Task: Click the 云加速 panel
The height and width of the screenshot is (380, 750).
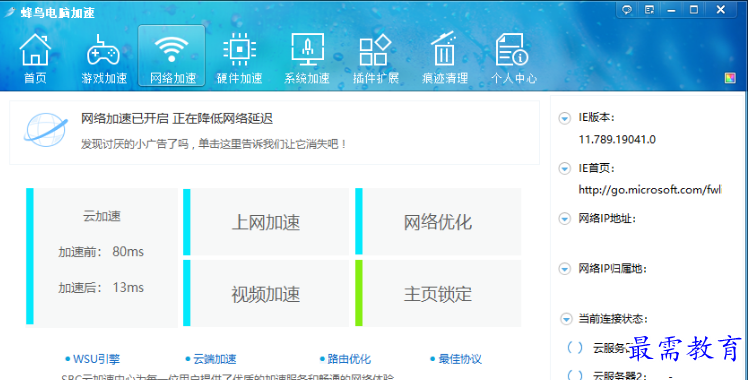Action: 102,257
